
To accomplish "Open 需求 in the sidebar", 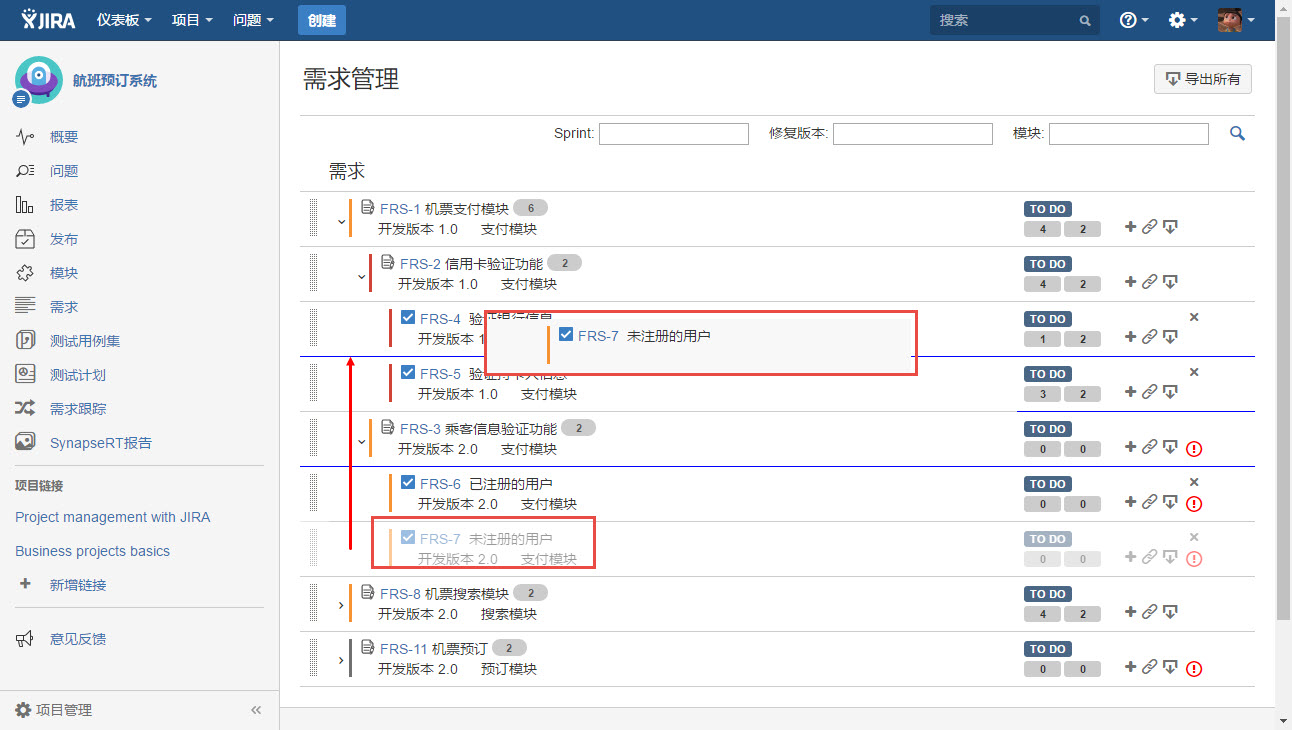I will point(64,307).
